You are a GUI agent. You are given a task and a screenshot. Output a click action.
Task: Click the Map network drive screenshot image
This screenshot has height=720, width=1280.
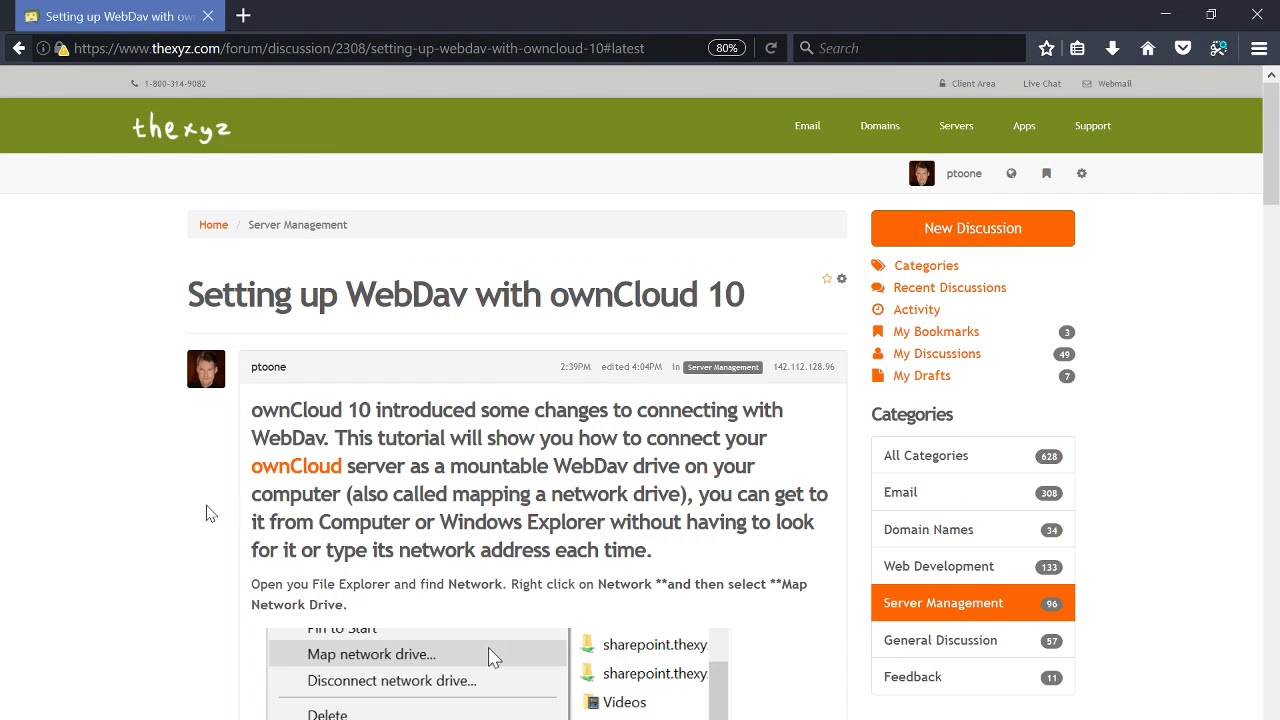pyautogui.click(x=498, y=674)
